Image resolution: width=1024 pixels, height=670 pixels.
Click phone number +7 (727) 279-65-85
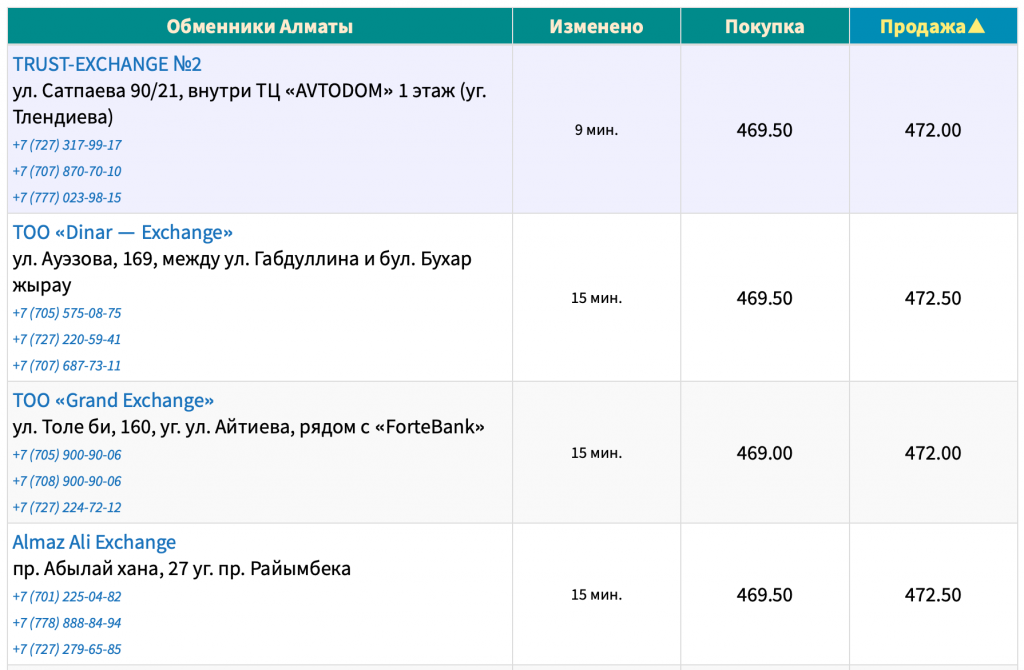pos(67,648)
